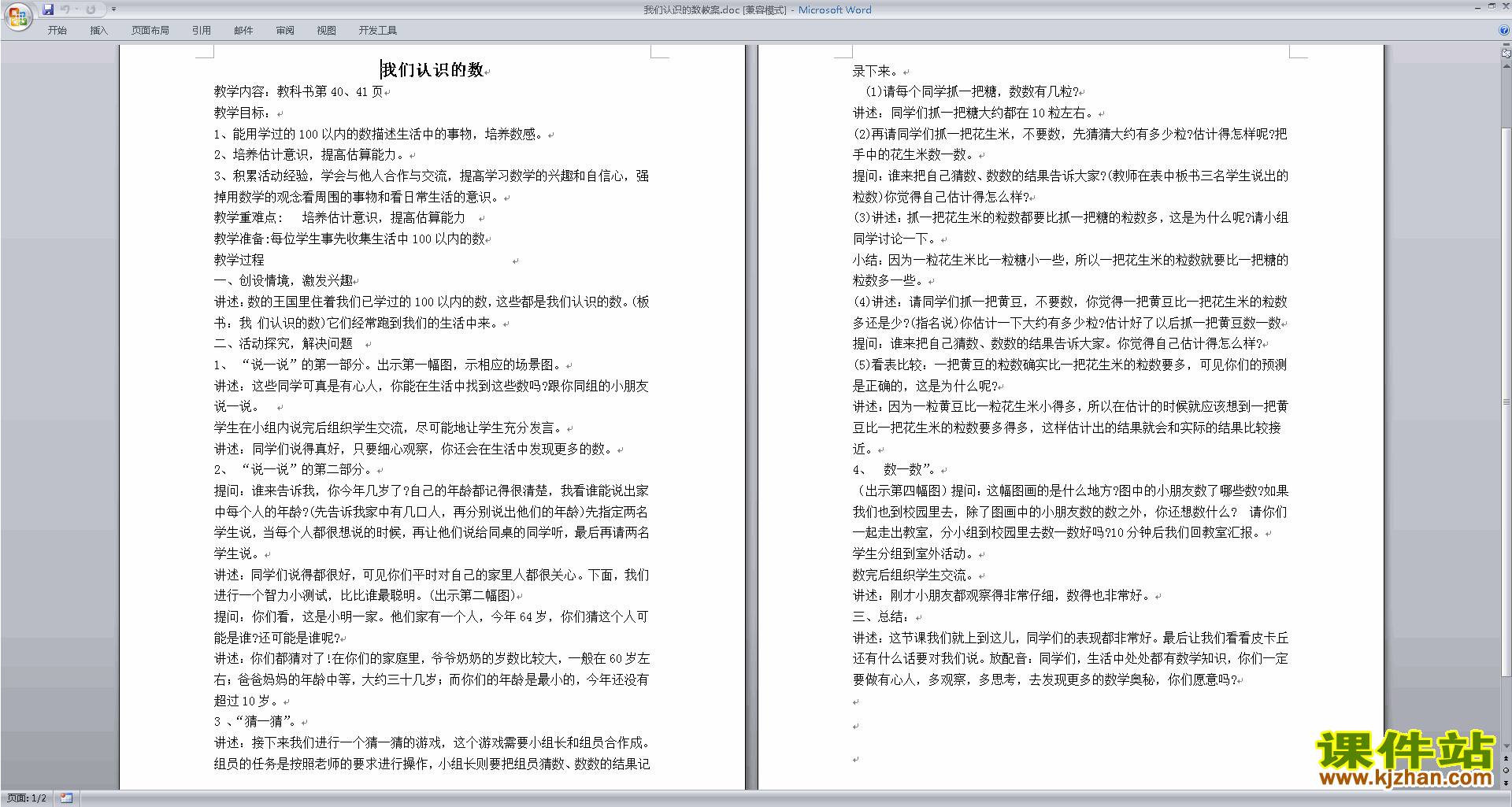Open Word Help via blue question mark
This screenshot has width=1512, height=807.
(x=1504, y=30)
